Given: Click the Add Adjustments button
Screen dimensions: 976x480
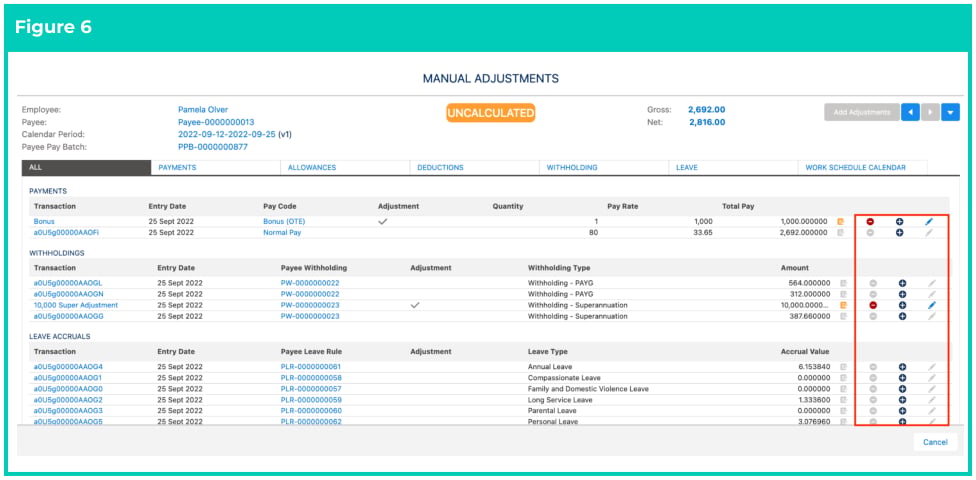Looking at the screenshot, I should [x=861, y=112].
